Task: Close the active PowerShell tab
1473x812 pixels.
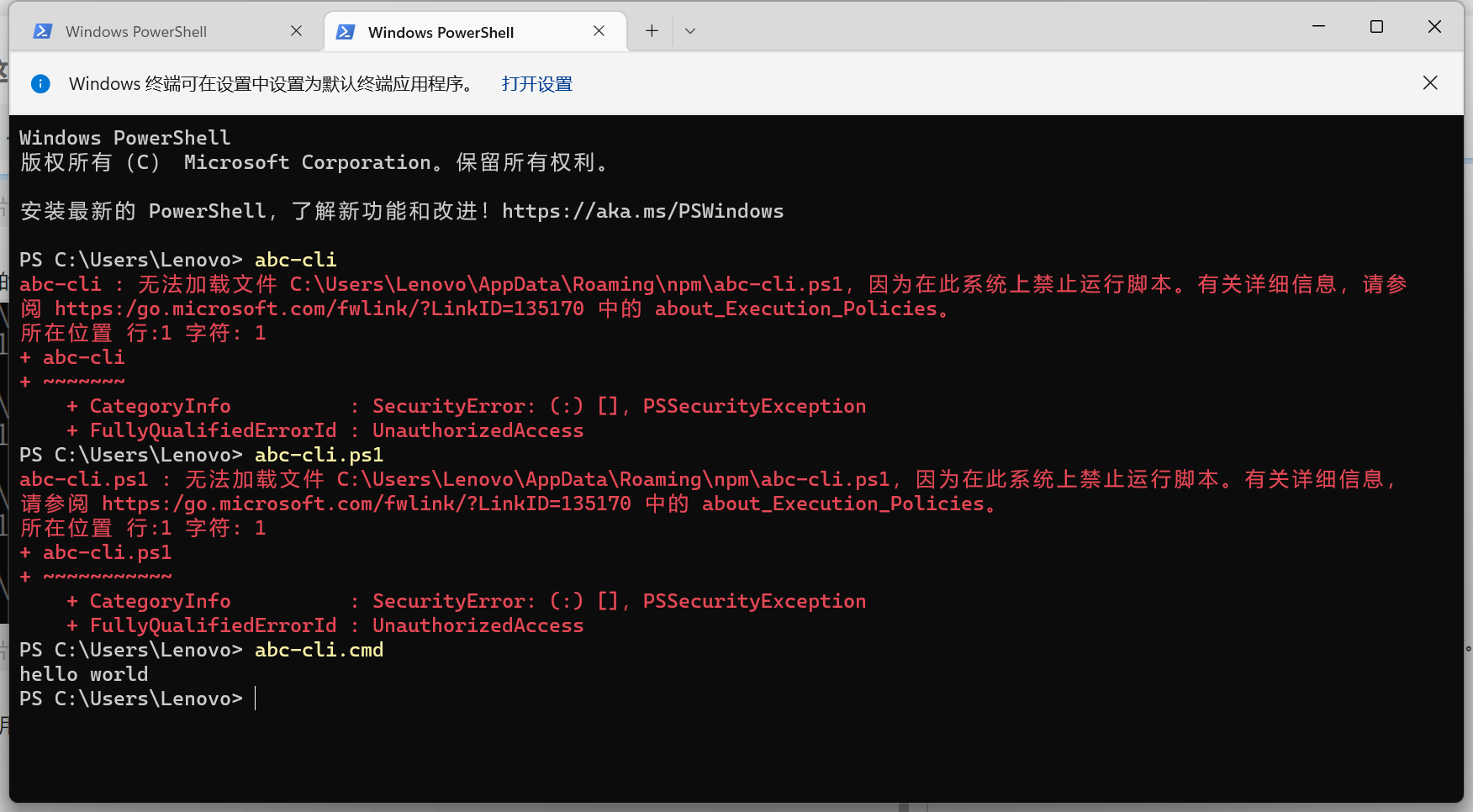Action: (x=599, y=31)
